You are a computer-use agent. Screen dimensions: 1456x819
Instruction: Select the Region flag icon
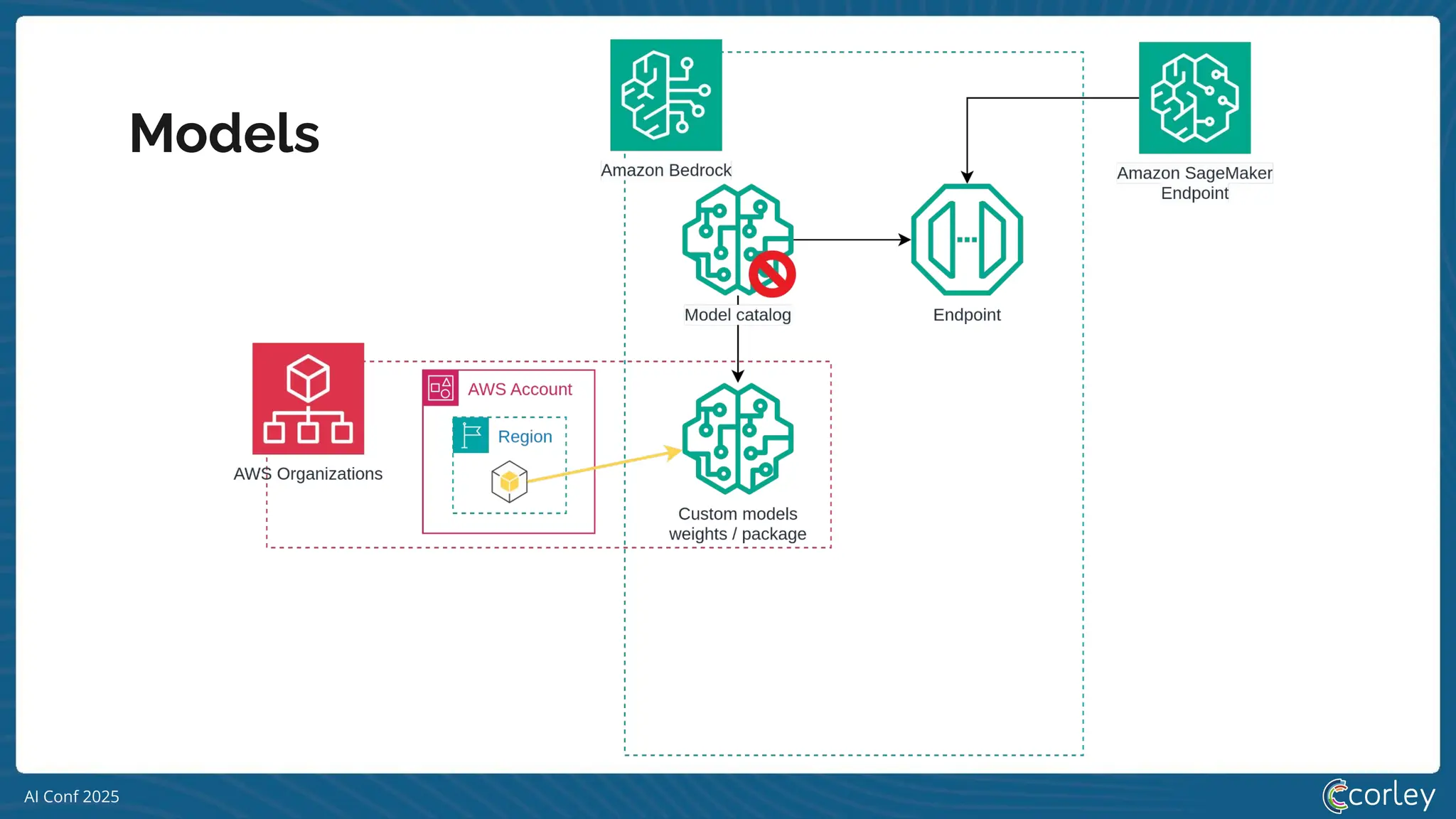(471, 435)
